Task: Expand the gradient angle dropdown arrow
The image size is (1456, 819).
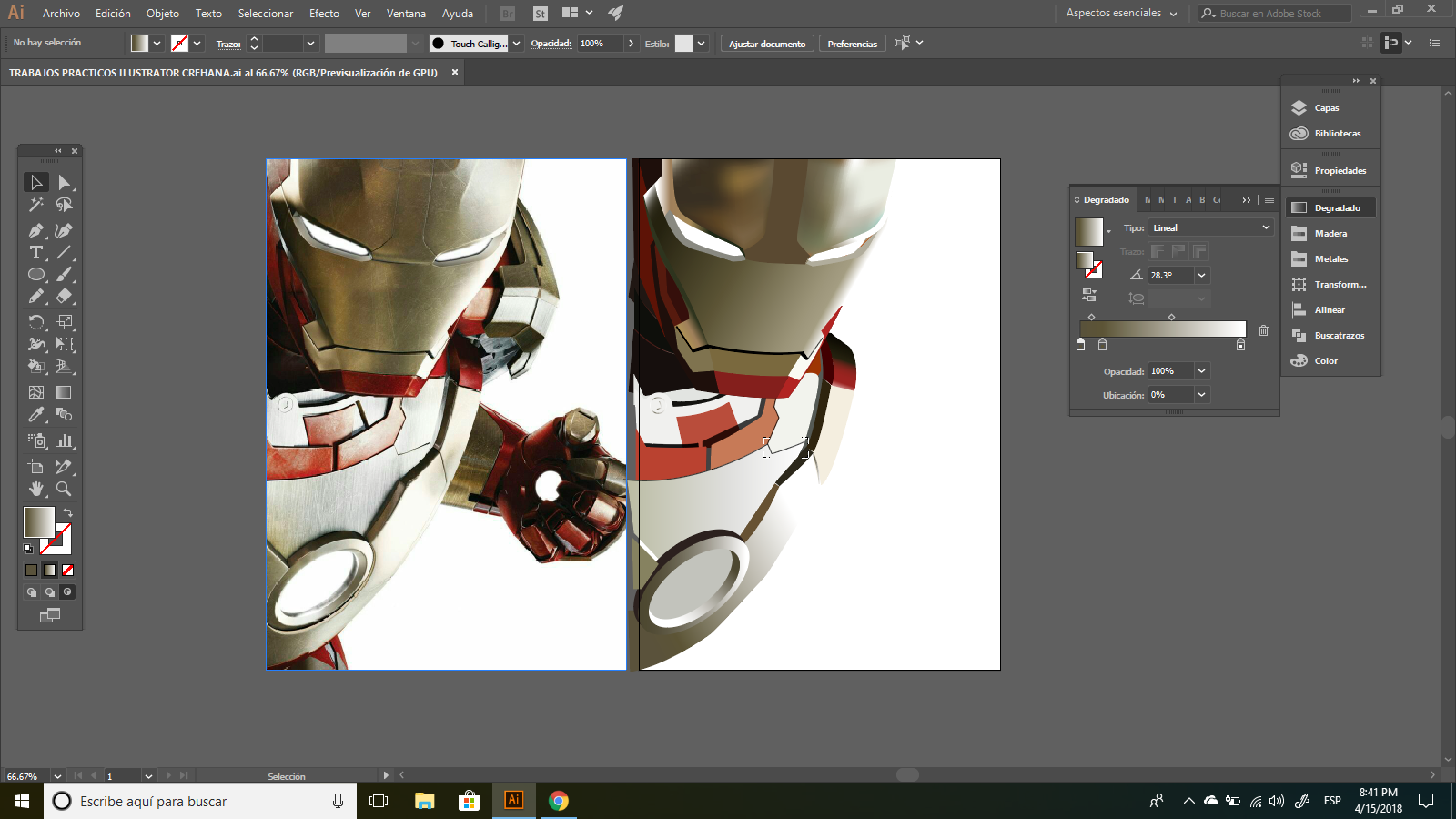Action: pyautogui.click(x=1201, y=275)
